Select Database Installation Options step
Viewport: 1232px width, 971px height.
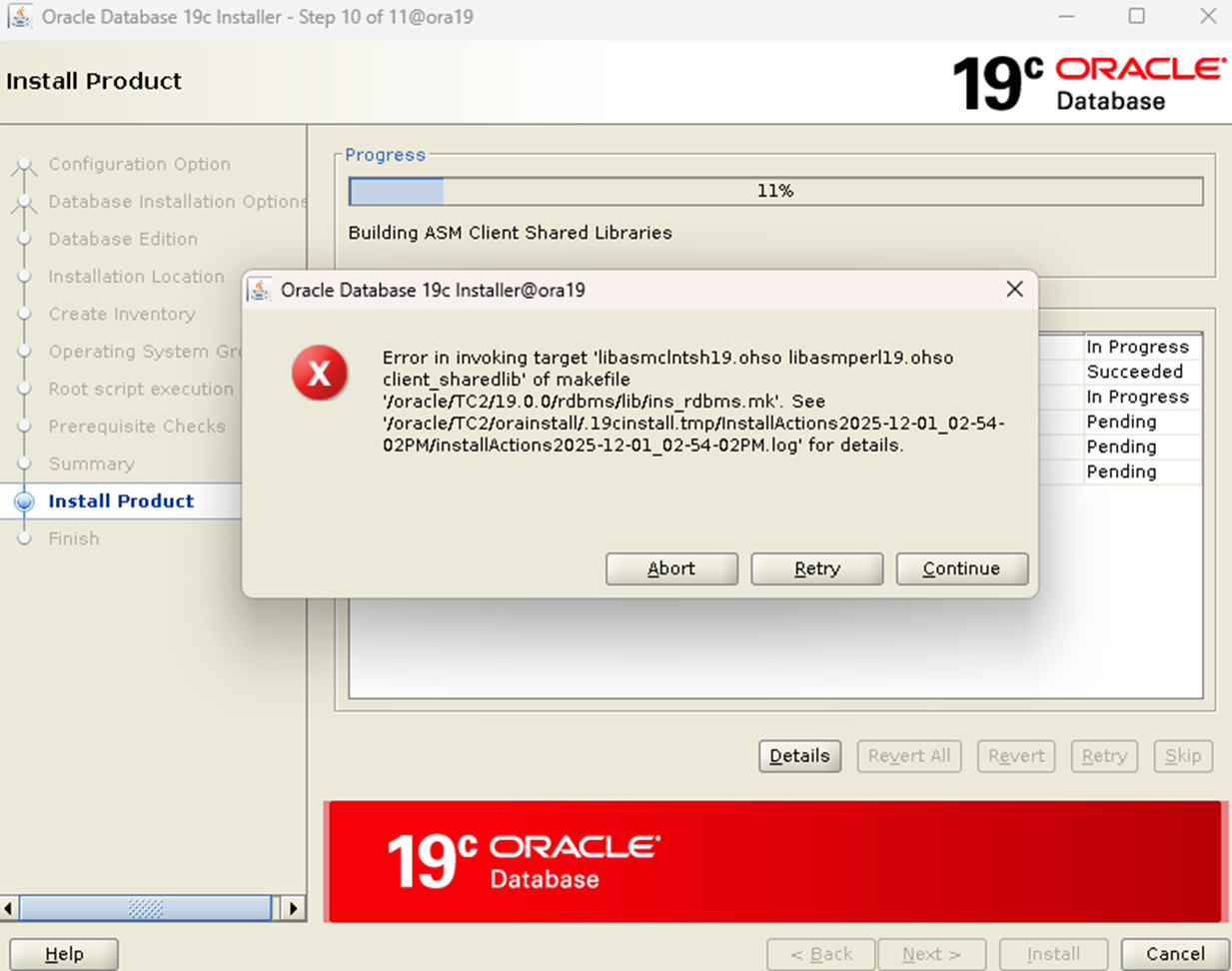[178, 202]
